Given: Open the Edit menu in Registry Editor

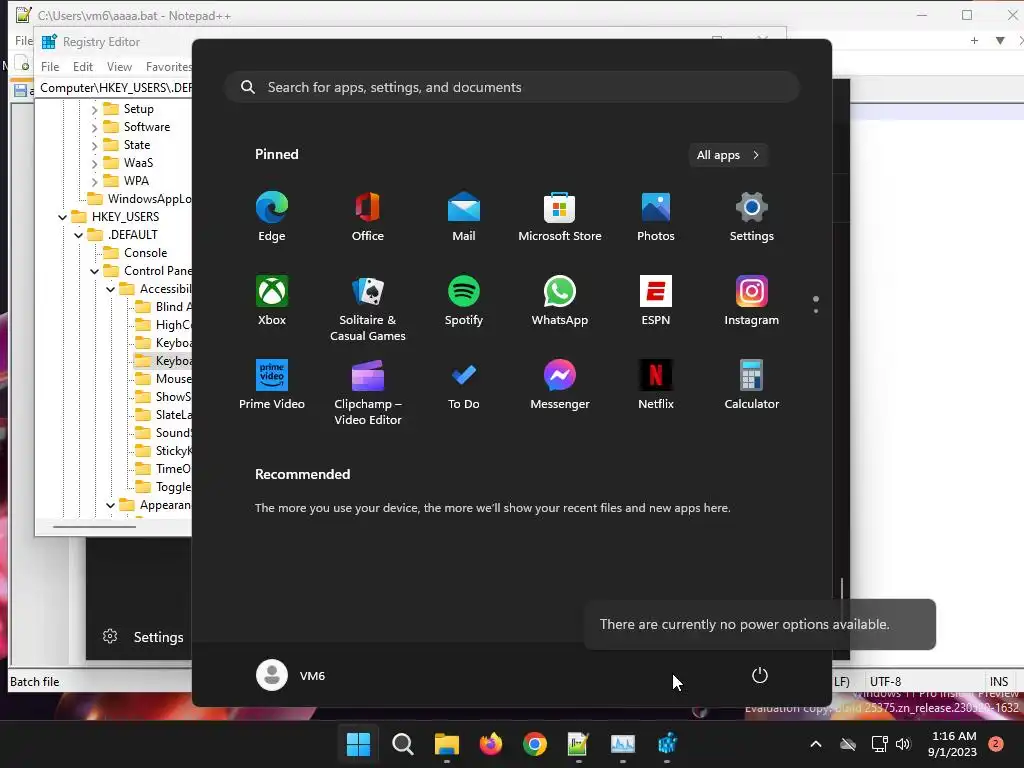Looking at the screenshot, I should tap(83, 67).
